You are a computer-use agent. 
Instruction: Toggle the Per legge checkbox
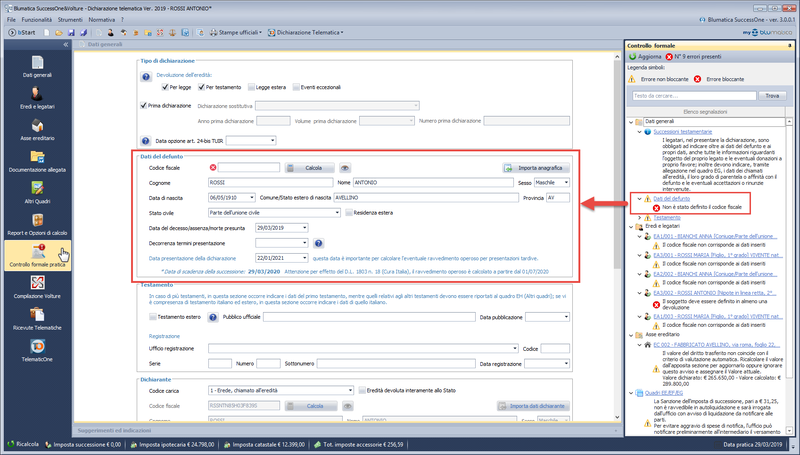click(x=165, y=87)
